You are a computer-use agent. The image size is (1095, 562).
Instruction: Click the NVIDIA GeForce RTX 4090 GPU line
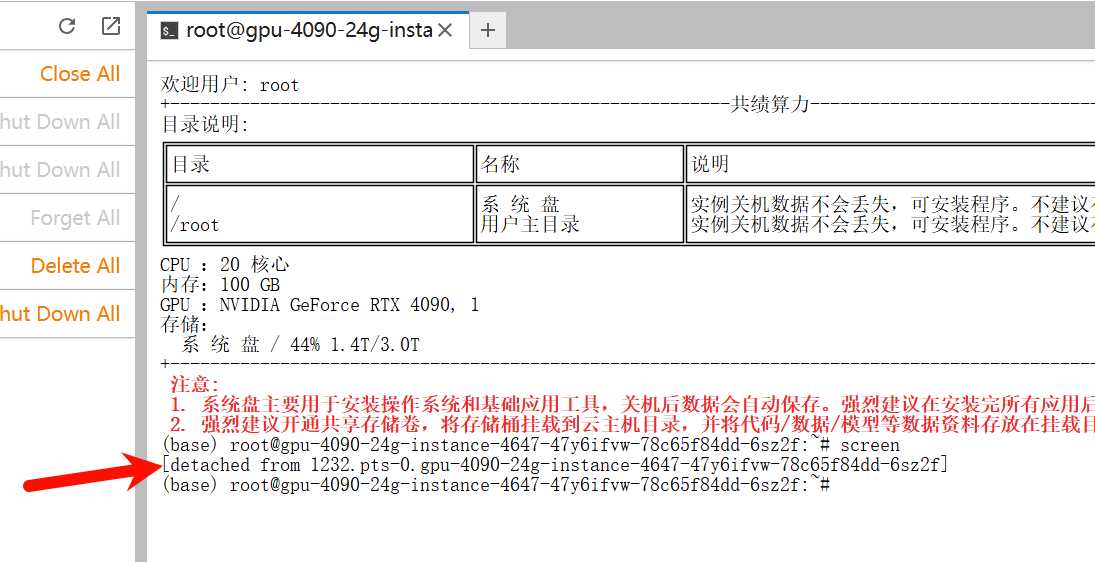[x=319, y=305]
